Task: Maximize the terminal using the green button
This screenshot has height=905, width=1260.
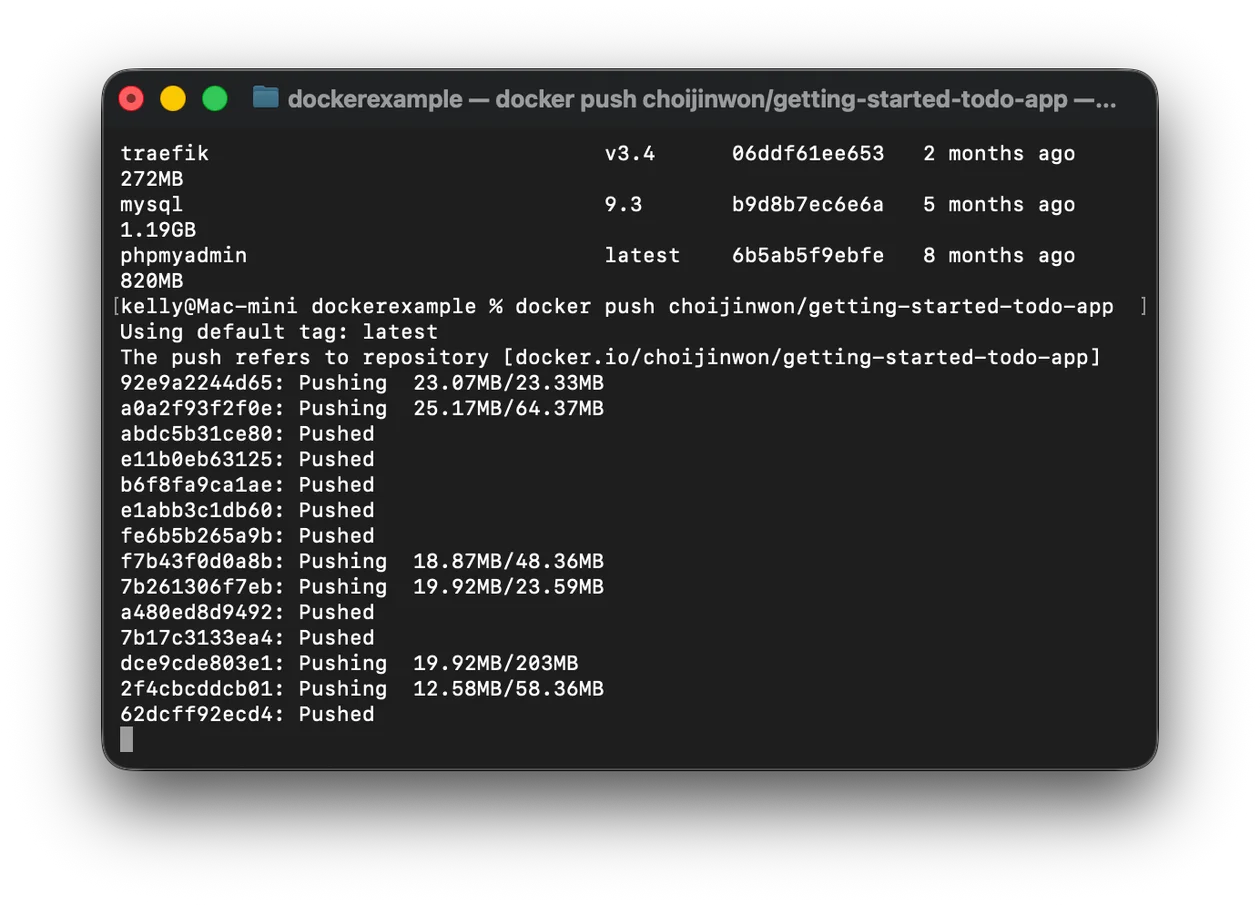Action: pyautogui.click(x=215, y=98)
